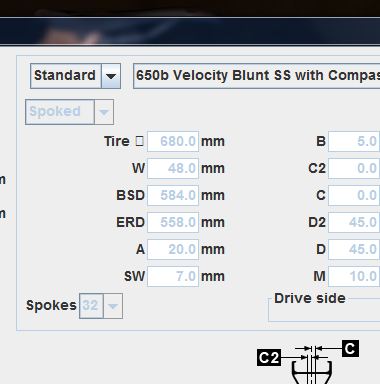
Task: Click the SW 7.0 field
Action: point(173,276)
